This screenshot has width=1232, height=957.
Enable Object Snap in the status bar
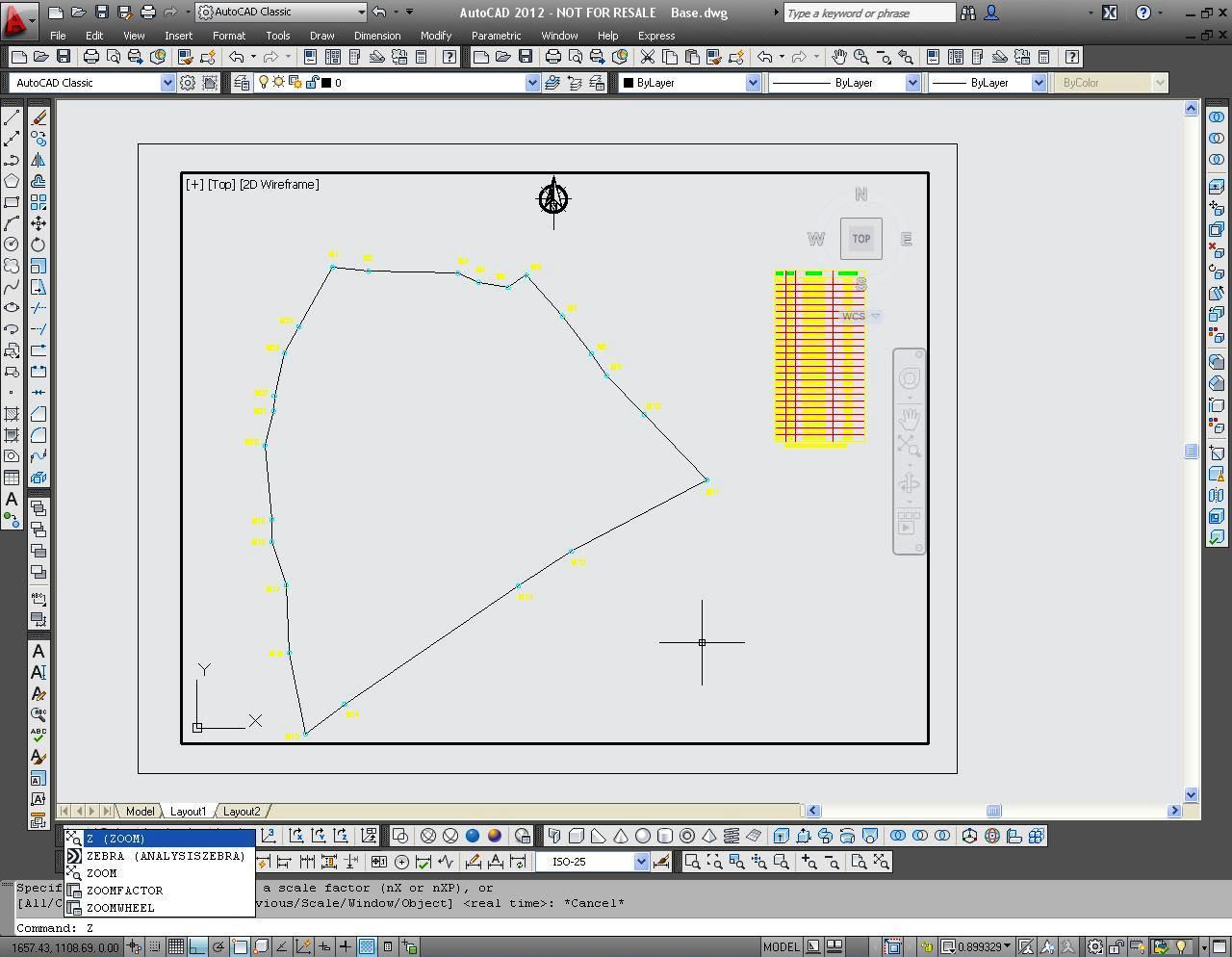pos(242,946)
